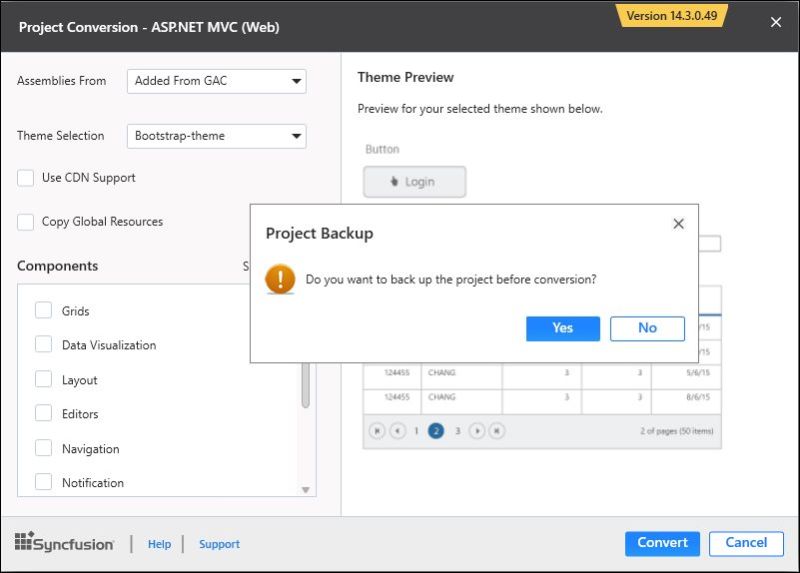The height and width of the screenshot is (573, 800).
Task: Tick the Navigation component checkbox
Action: (43, 448)
